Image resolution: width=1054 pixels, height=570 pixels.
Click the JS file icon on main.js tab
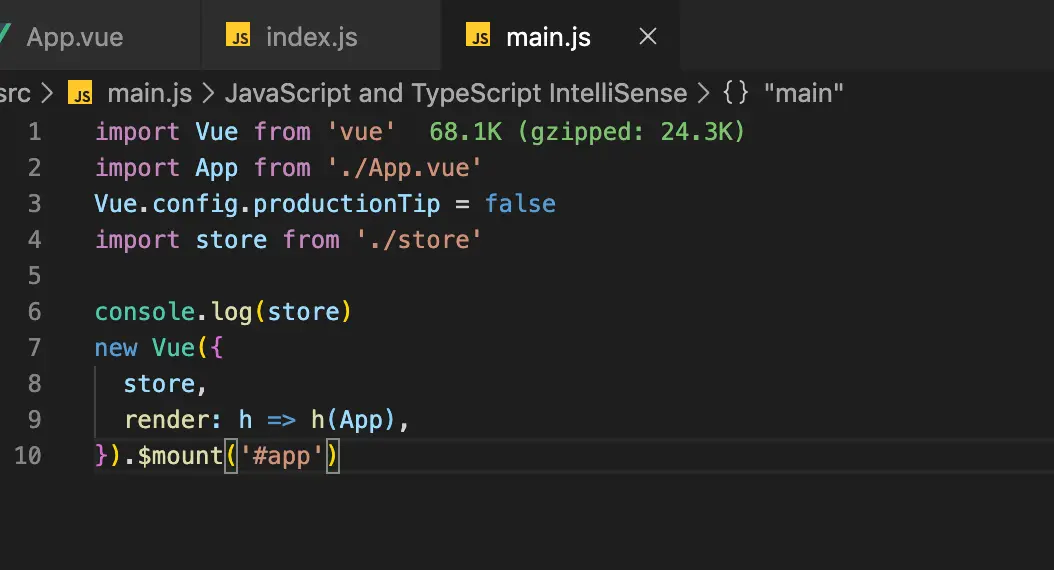pos(479,37)
